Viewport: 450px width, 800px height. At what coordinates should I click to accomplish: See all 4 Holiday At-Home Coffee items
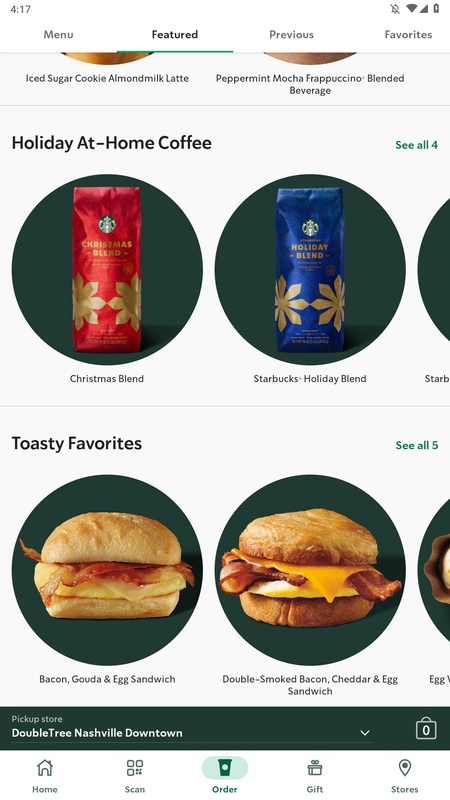pos(416,145)
